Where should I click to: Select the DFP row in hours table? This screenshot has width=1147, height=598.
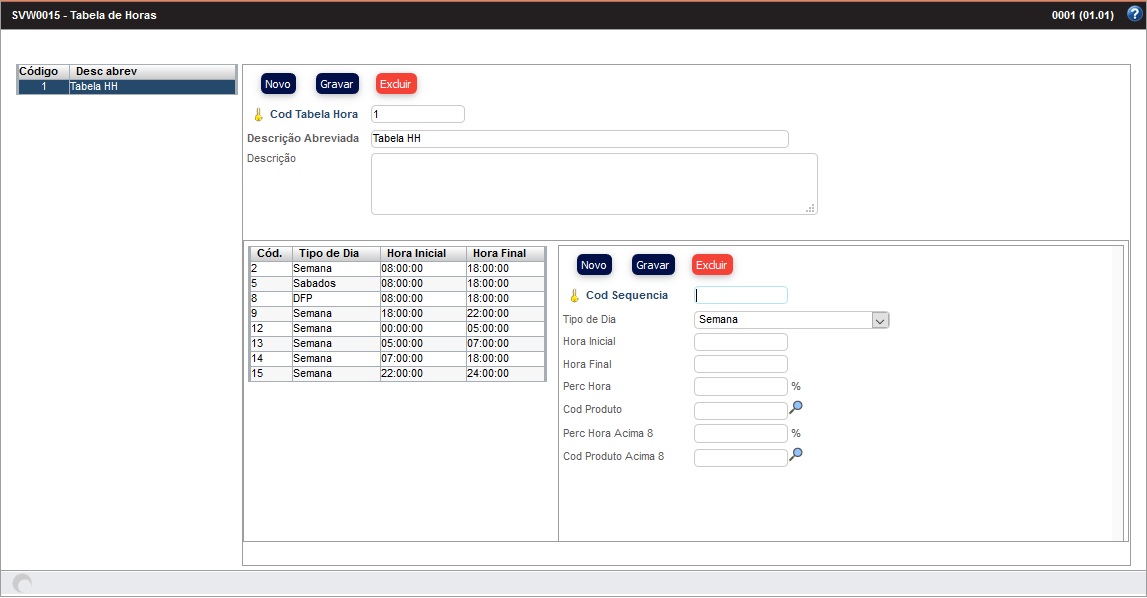(397, 298)
